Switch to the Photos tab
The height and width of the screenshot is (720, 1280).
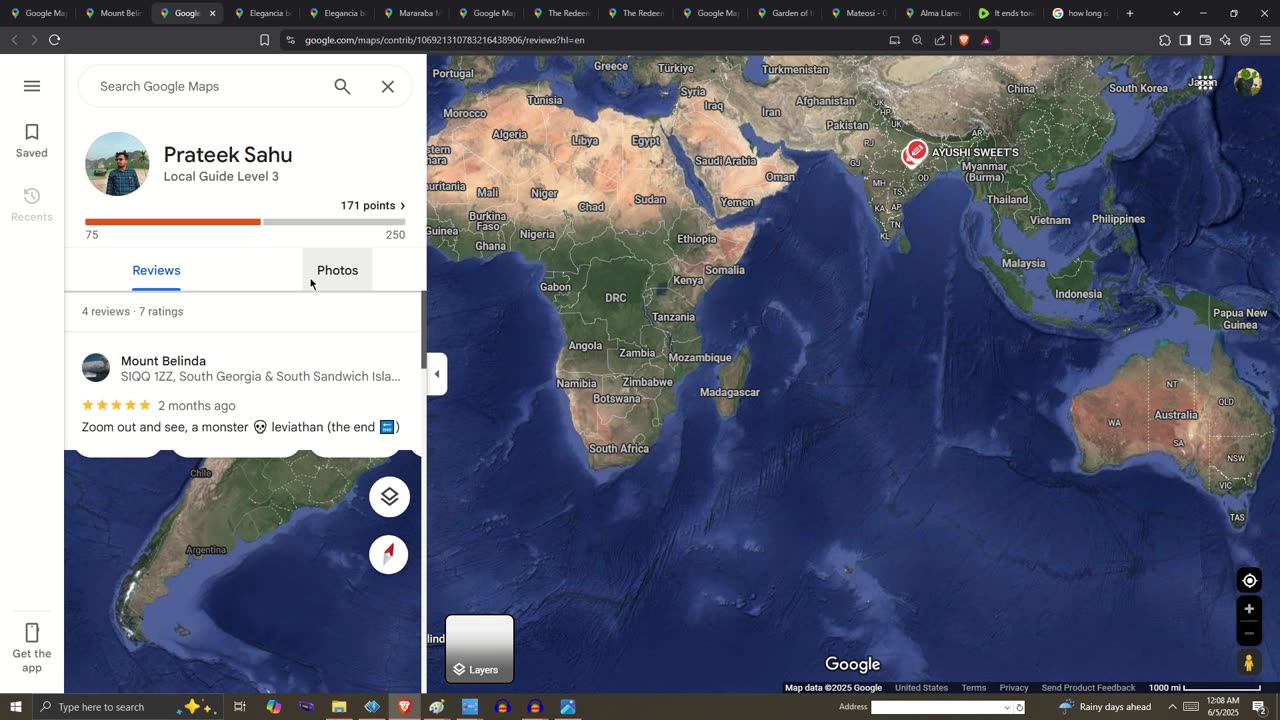[x=337, y=270]
